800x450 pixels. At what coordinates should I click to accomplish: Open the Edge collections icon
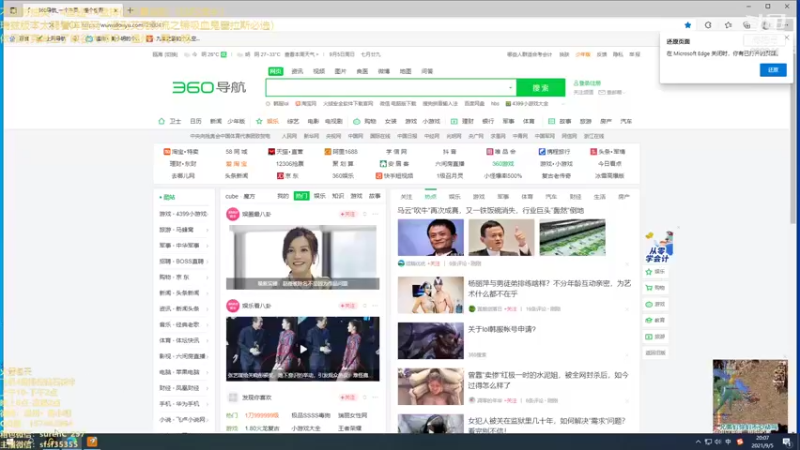pos(747,25)
